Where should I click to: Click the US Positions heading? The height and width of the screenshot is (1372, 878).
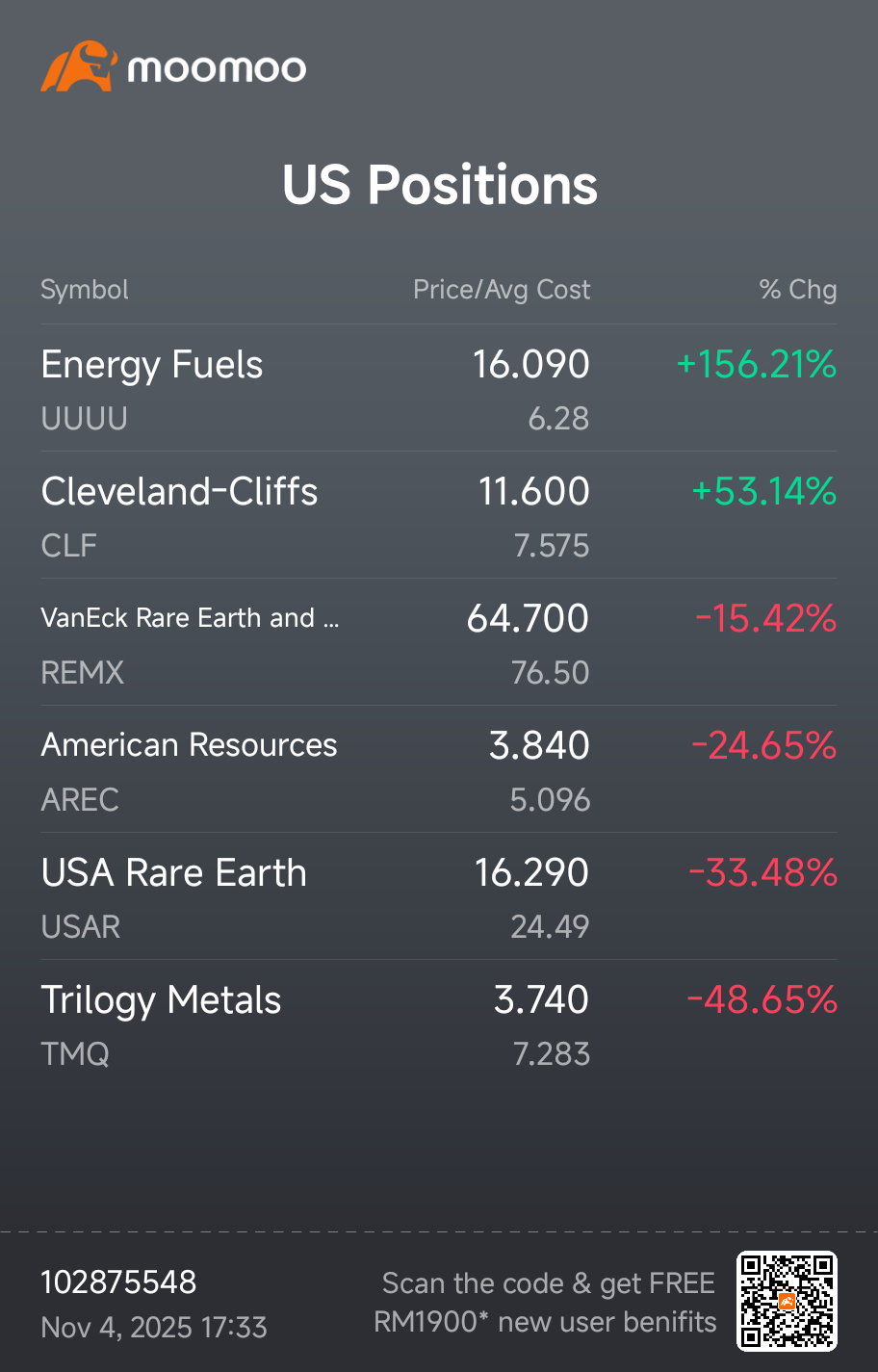(440, 185)
